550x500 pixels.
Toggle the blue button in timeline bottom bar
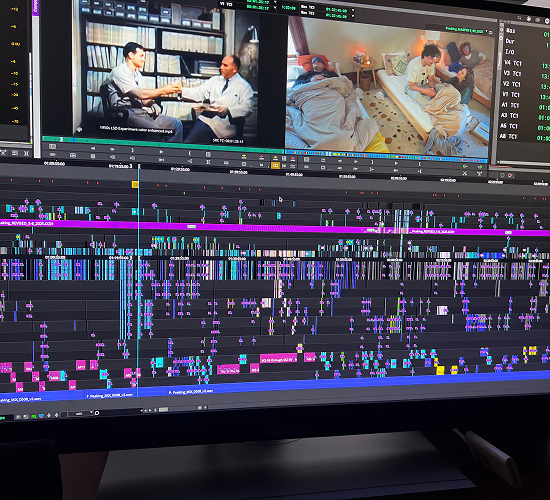41,416
